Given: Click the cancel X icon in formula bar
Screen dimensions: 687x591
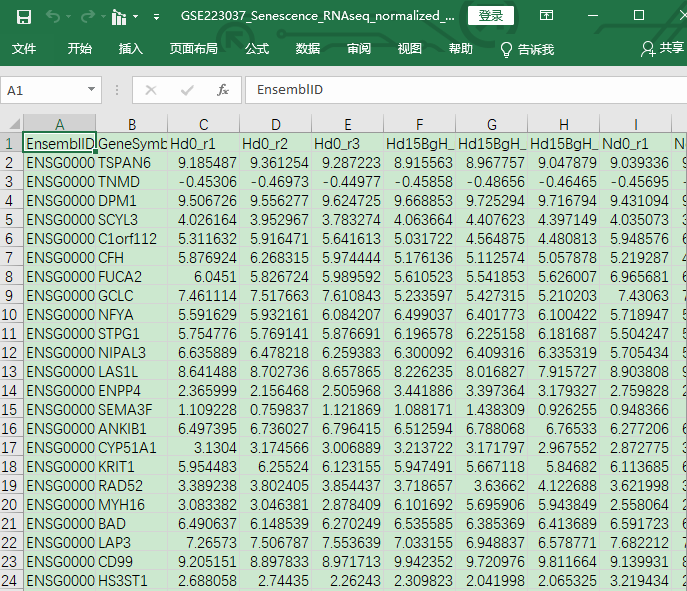Looking at the screenshot, I should tap(151, 90).
